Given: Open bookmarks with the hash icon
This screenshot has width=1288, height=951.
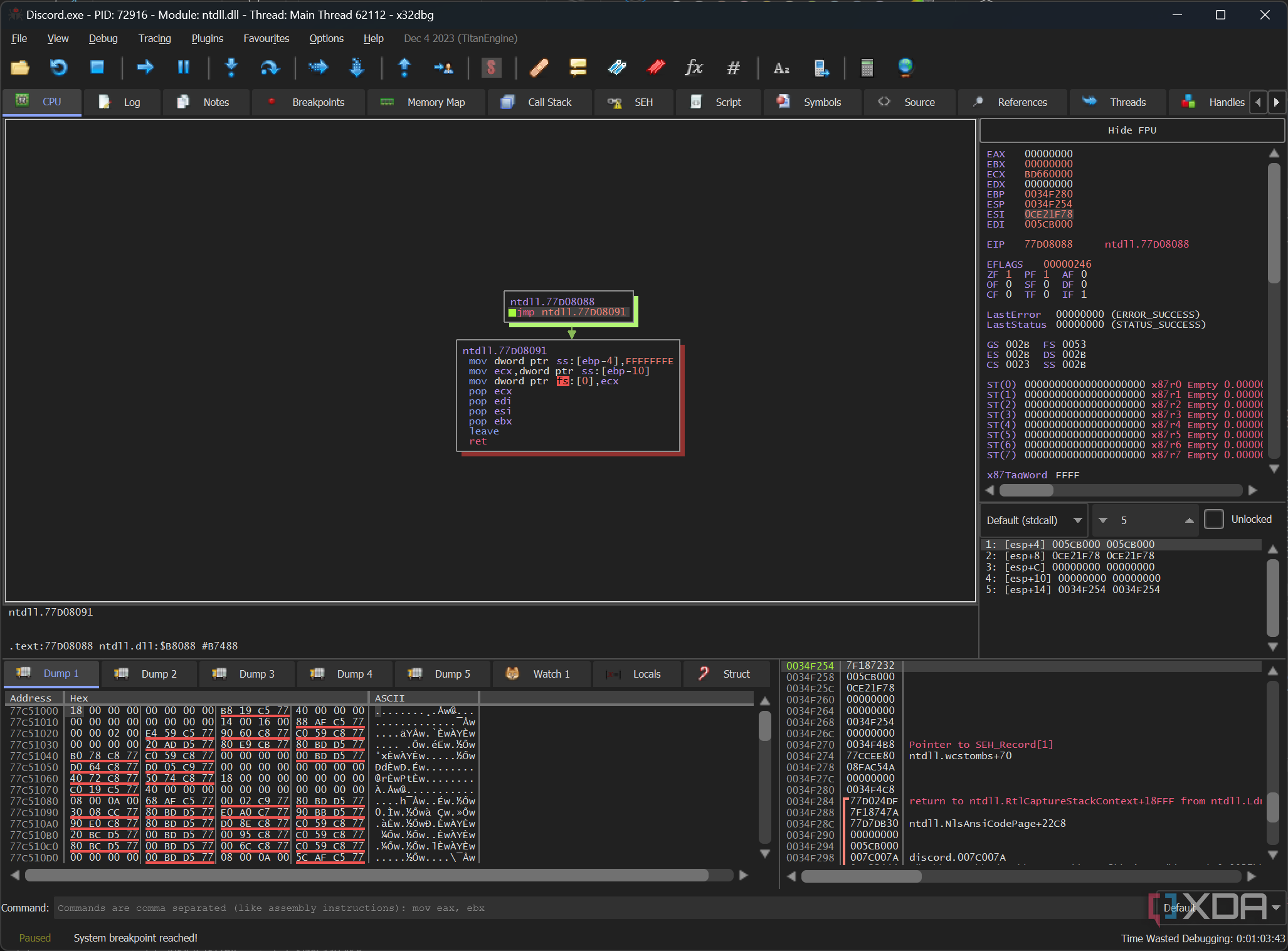Looking at the screenshot, I should point(732,68).
